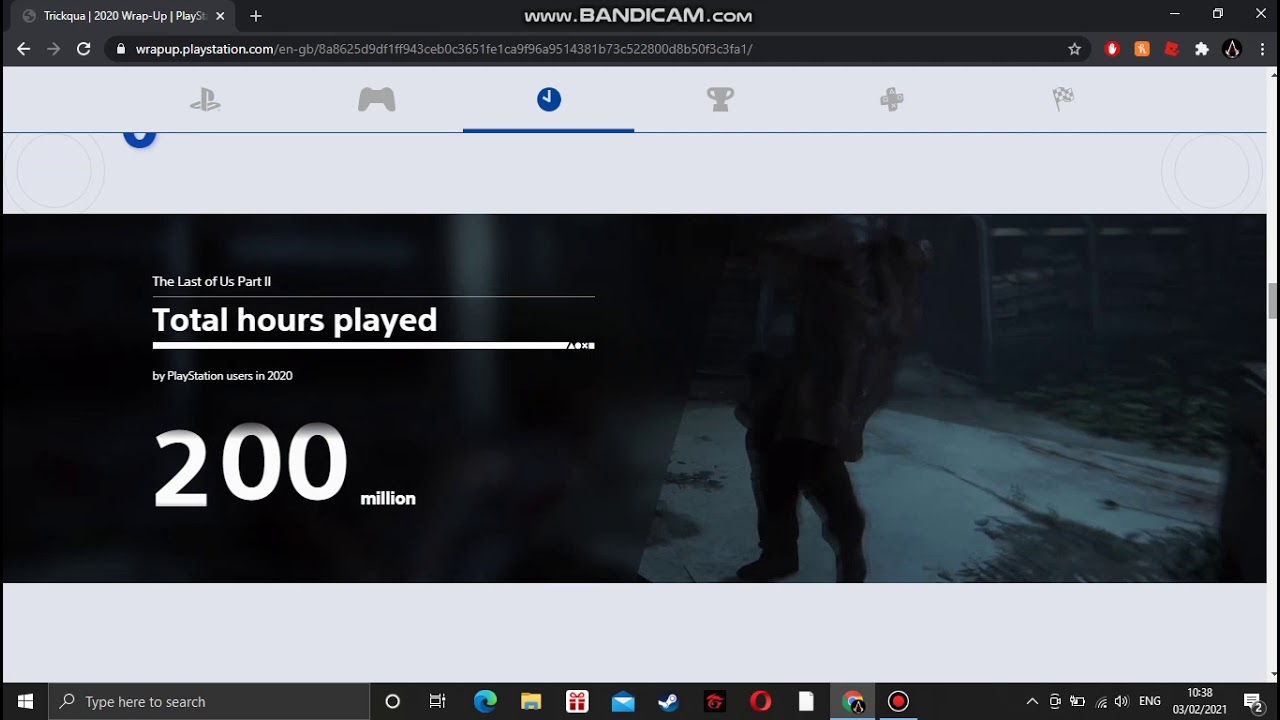This screenshot has width=1280, height=720.
Task: Go to the checkered flags finish tab
Action: [1063, 99]
